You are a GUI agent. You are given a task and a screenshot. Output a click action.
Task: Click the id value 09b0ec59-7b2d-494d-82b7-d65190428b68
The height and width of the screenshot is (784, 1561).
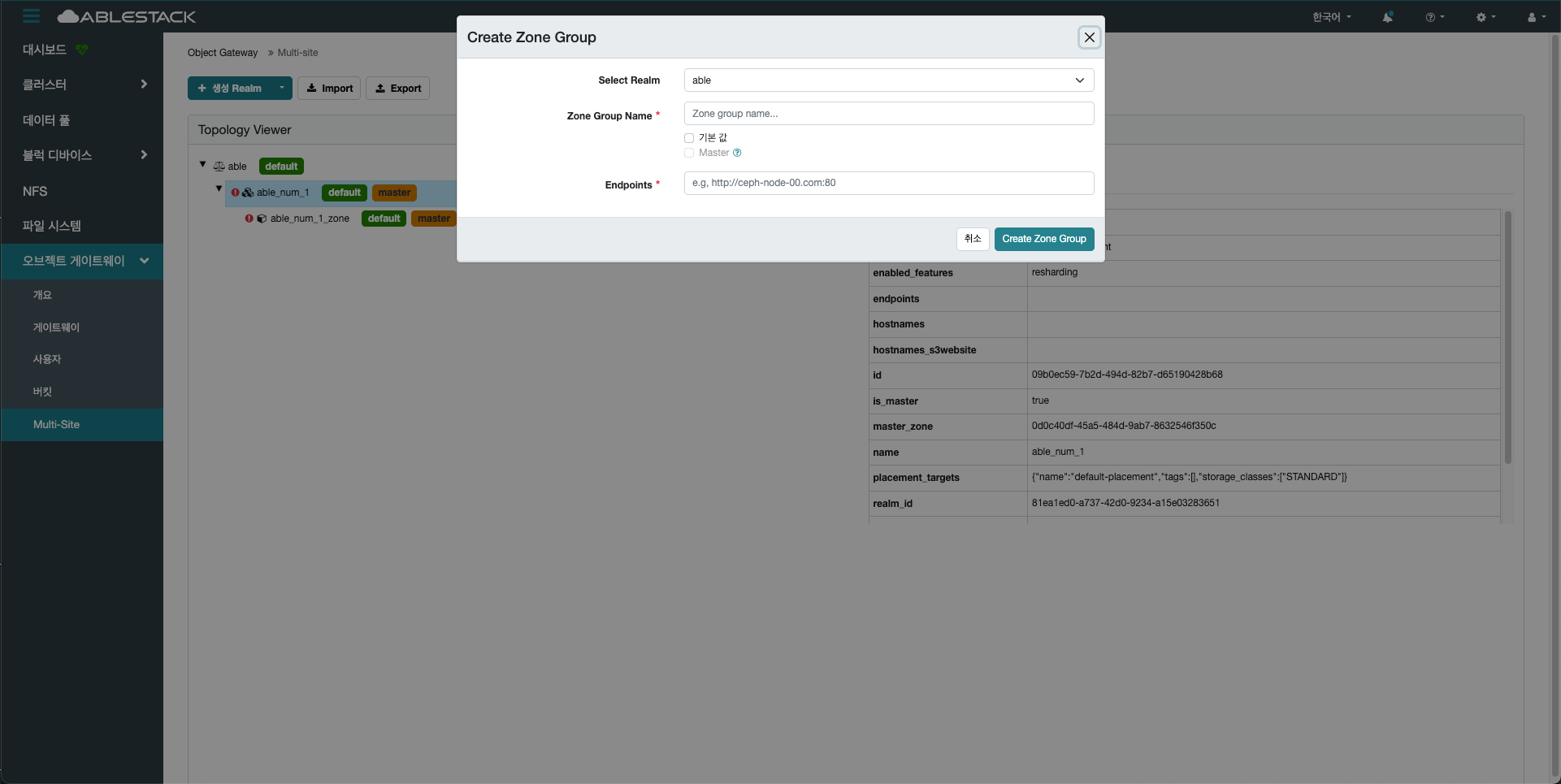[x=1127, y=375]
